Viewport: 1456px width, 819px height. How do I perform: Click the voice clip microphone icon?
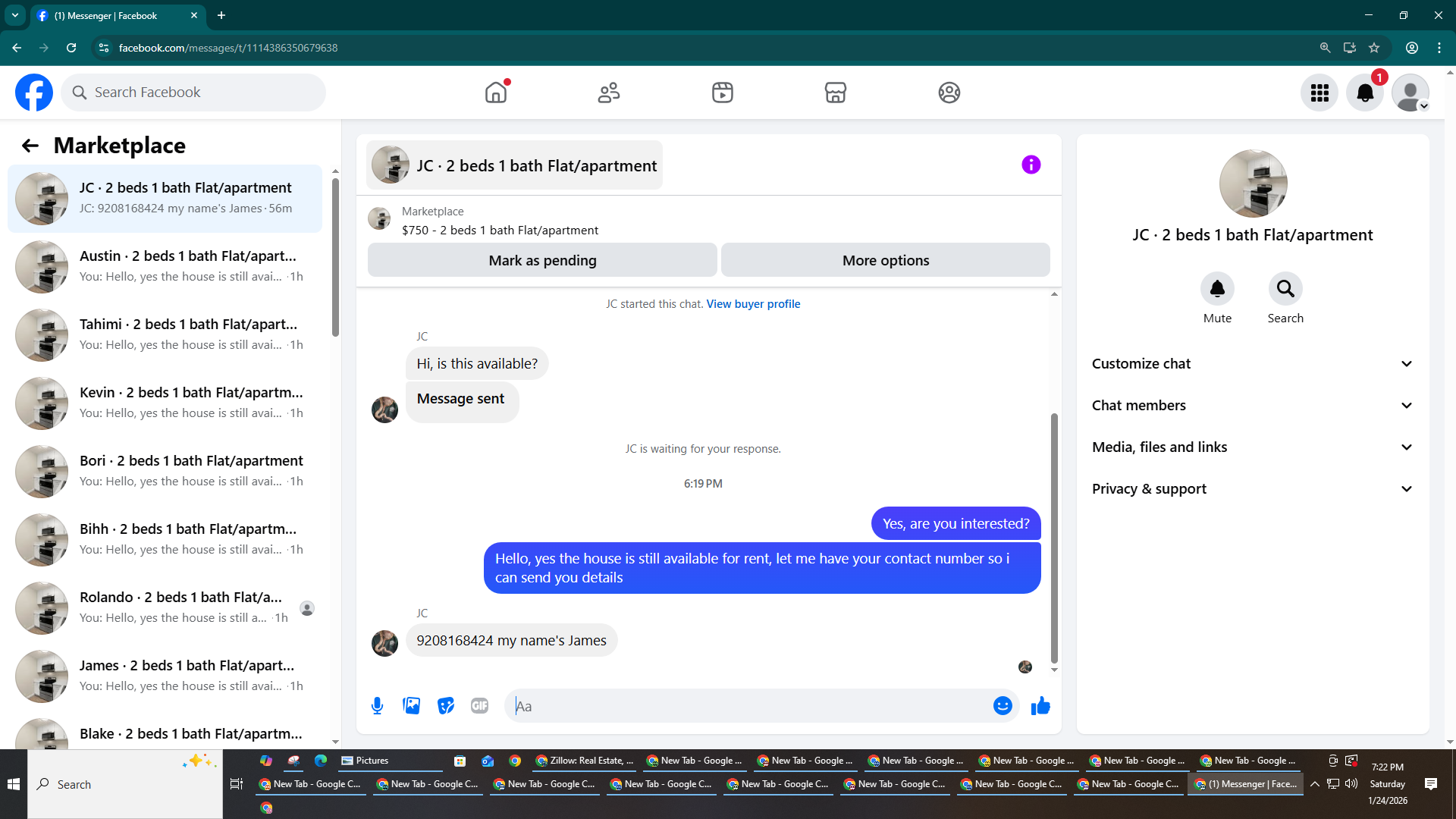pyautogui.click(x=377, y=706)
